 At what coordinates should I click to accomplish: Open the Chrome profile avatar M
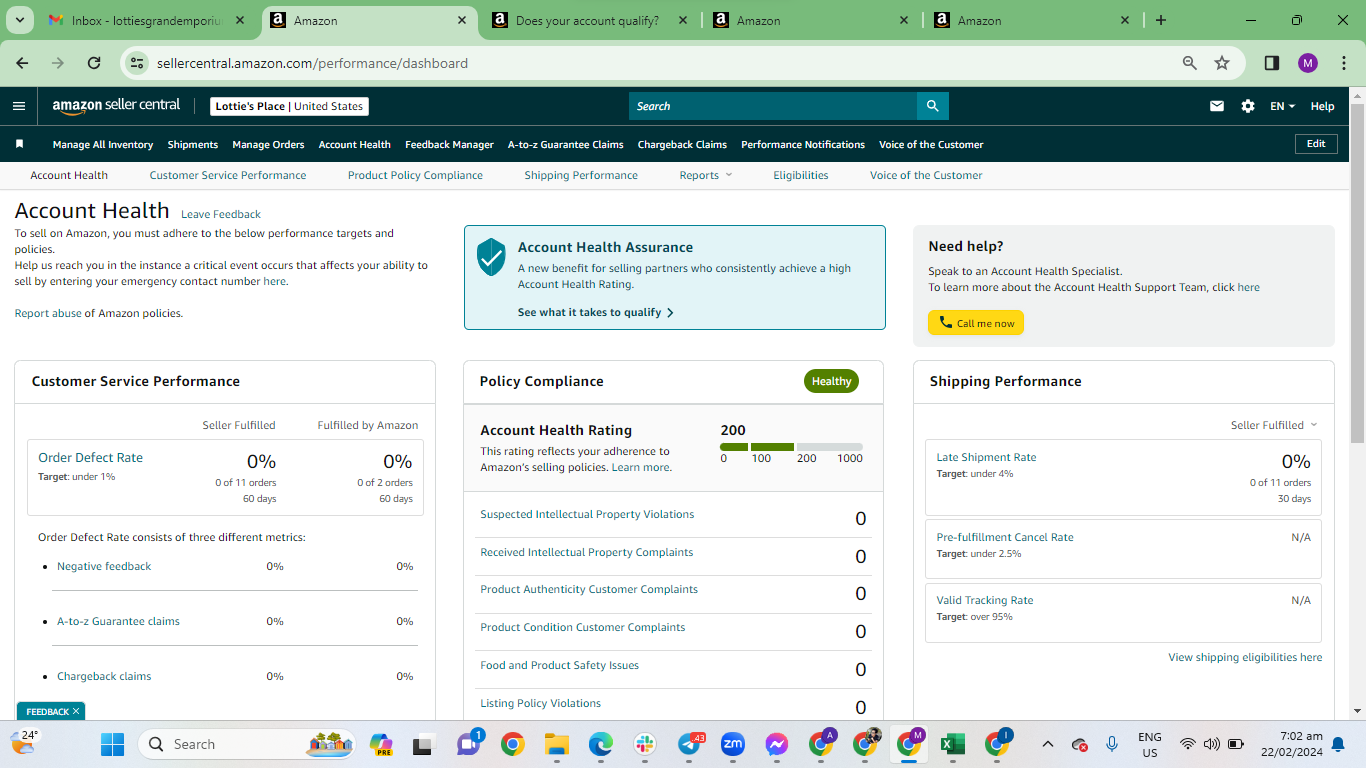[1308, 63]
